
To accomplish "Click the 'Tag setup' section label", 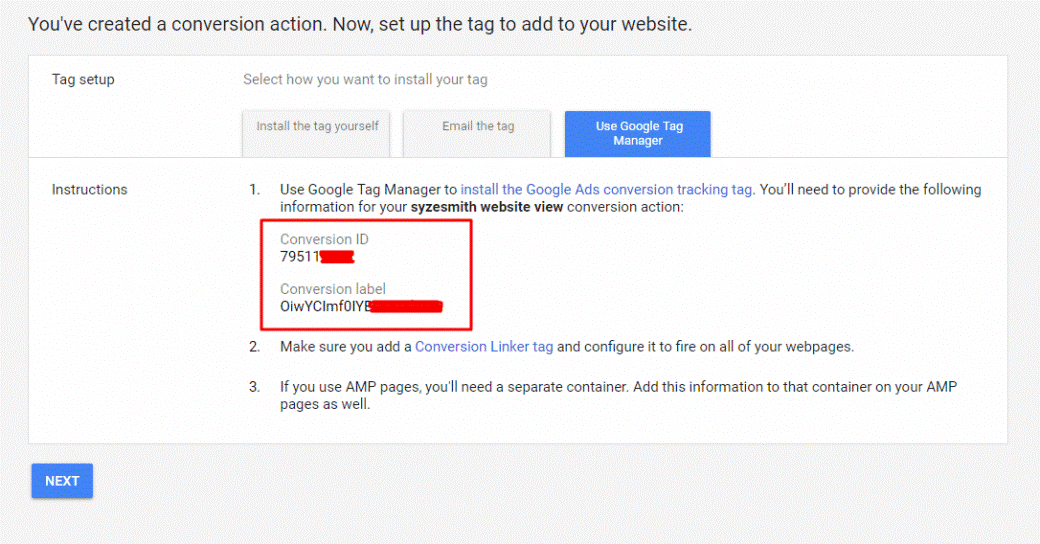I will (x=83, y=80).
